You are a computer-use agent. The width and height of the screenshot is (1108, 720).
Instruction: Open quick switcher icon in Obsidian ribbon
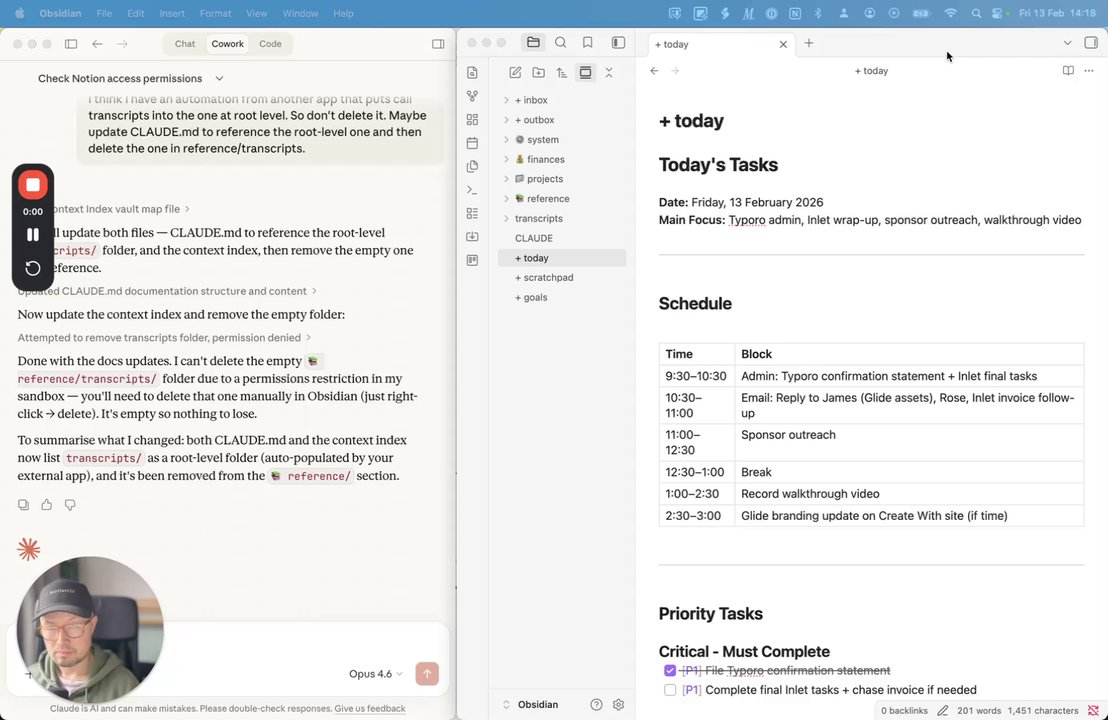pos(473,73)
